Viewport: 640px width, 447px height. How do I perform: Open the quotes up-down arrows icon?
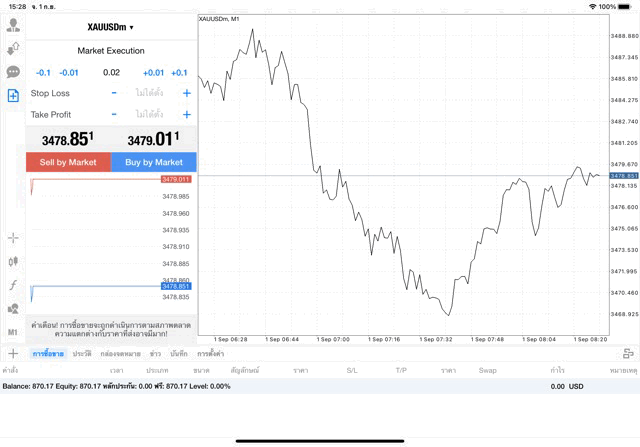(x=13, y=49)
